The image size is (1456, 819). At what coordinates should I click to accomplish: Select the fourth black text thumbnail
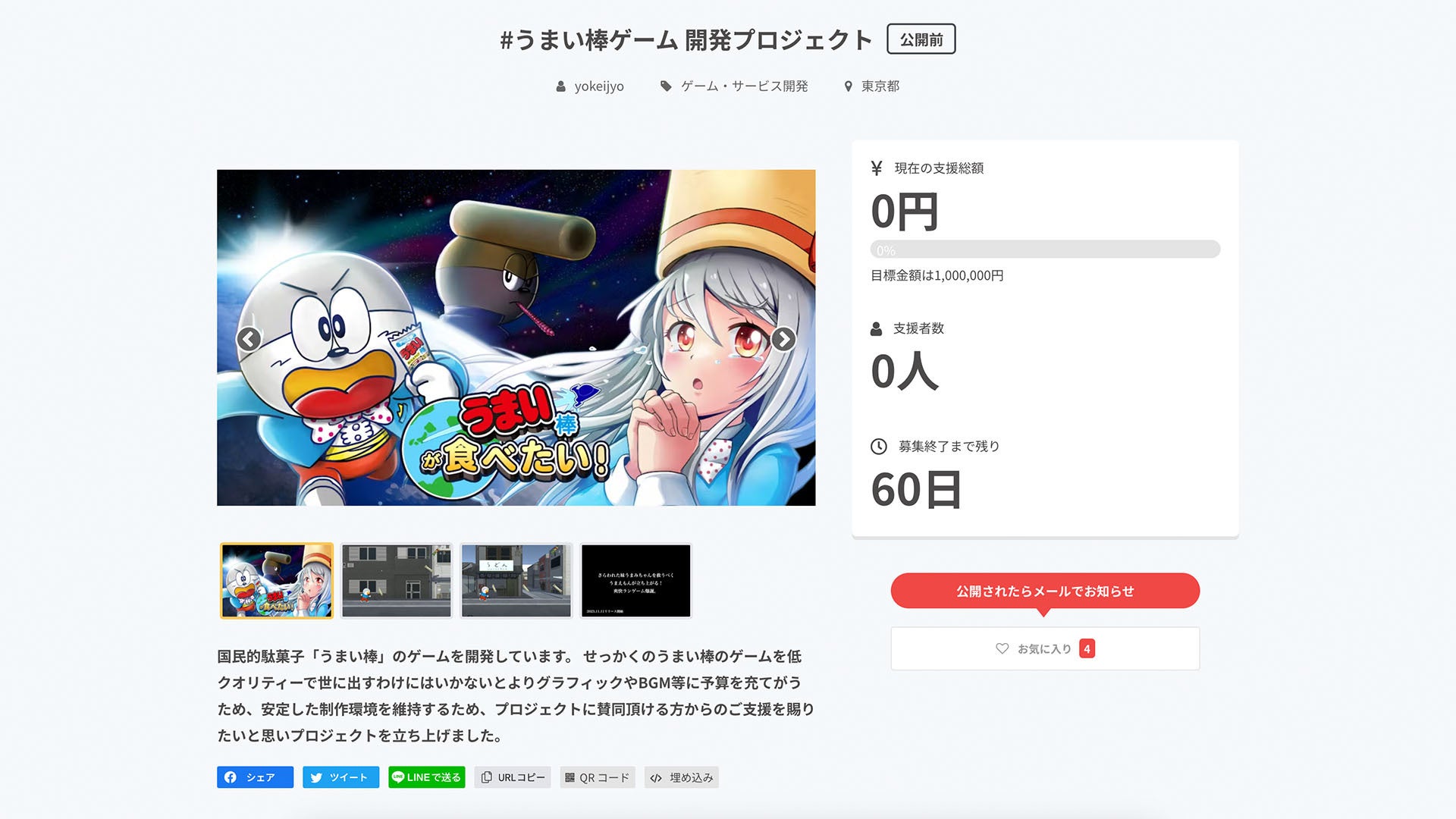point(636,581)
